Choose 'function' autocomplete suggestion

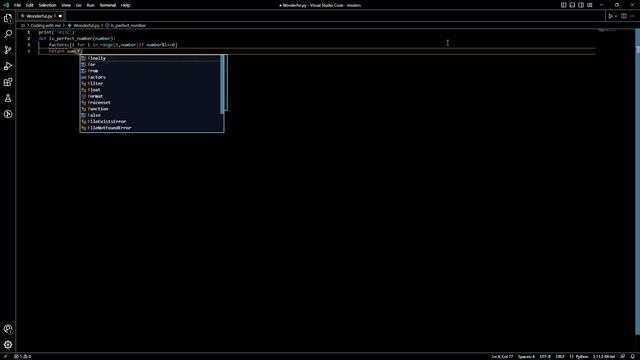pyautogui.click(x=150, y=109)
